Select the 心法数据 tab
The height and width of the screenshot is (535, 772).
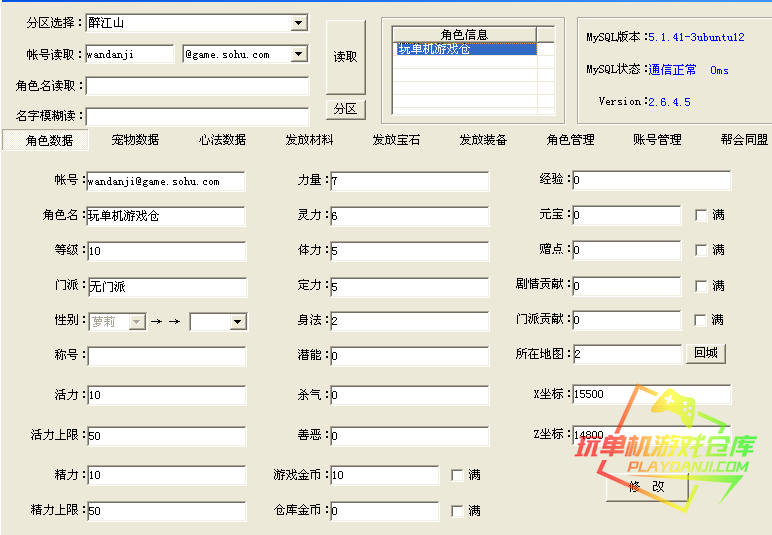222,140
